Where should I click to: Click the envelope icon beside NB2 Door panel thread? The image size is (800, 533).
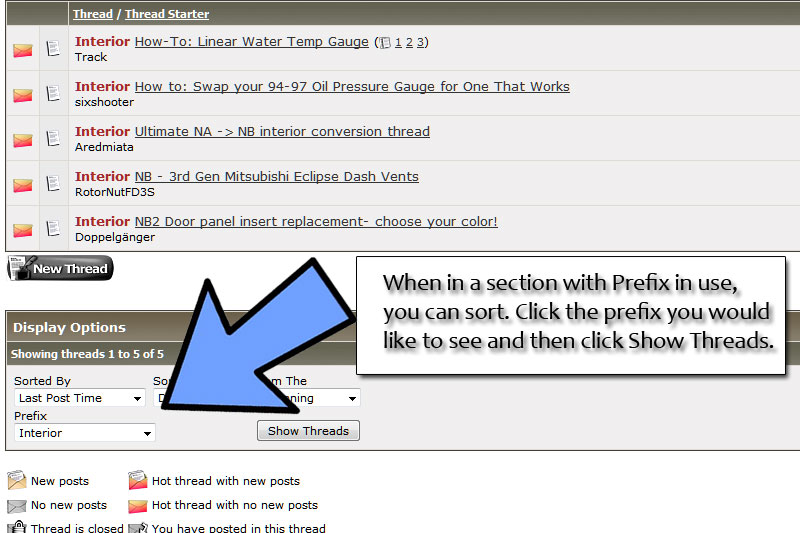(22, 230)
